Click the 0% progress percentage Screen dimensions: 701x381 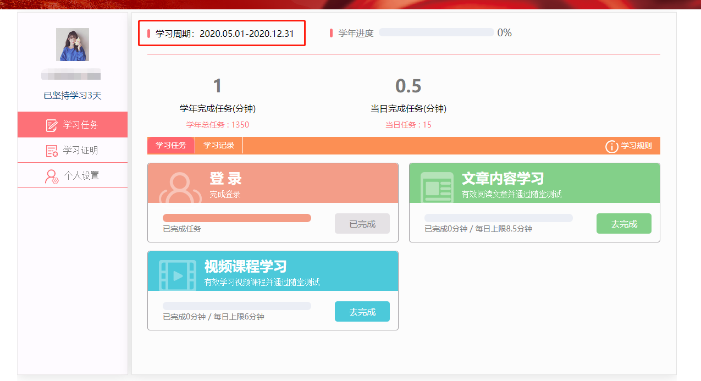tap(504, 33)
